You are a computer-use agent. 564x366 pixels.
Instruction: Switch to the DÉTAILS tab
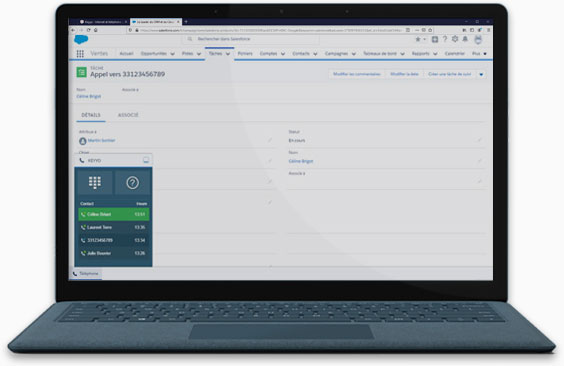[91, 115]
